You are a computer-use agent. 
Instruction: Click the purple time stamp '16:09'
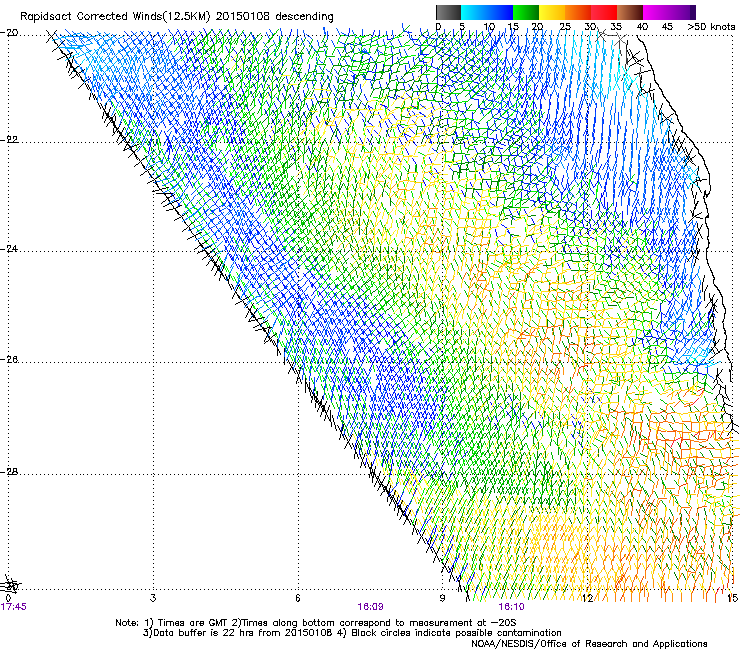(370, 607)
